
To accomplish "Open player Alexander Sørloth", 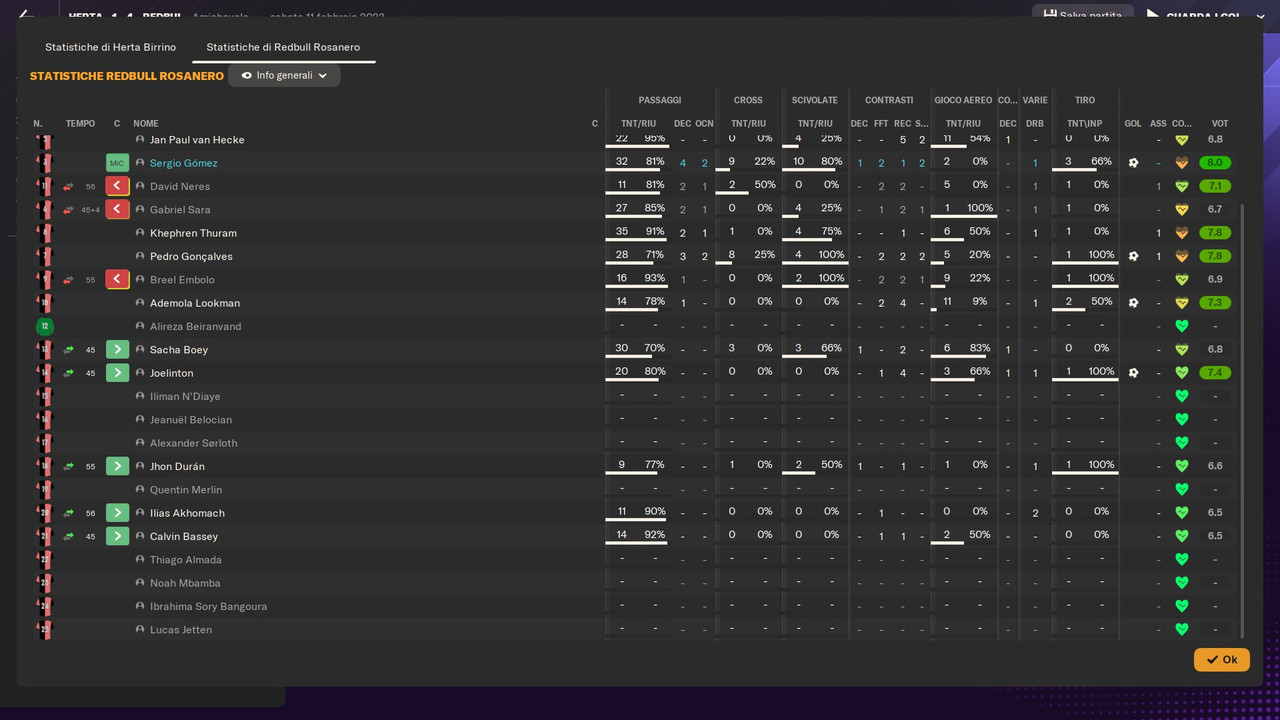I will pos(193,443).
